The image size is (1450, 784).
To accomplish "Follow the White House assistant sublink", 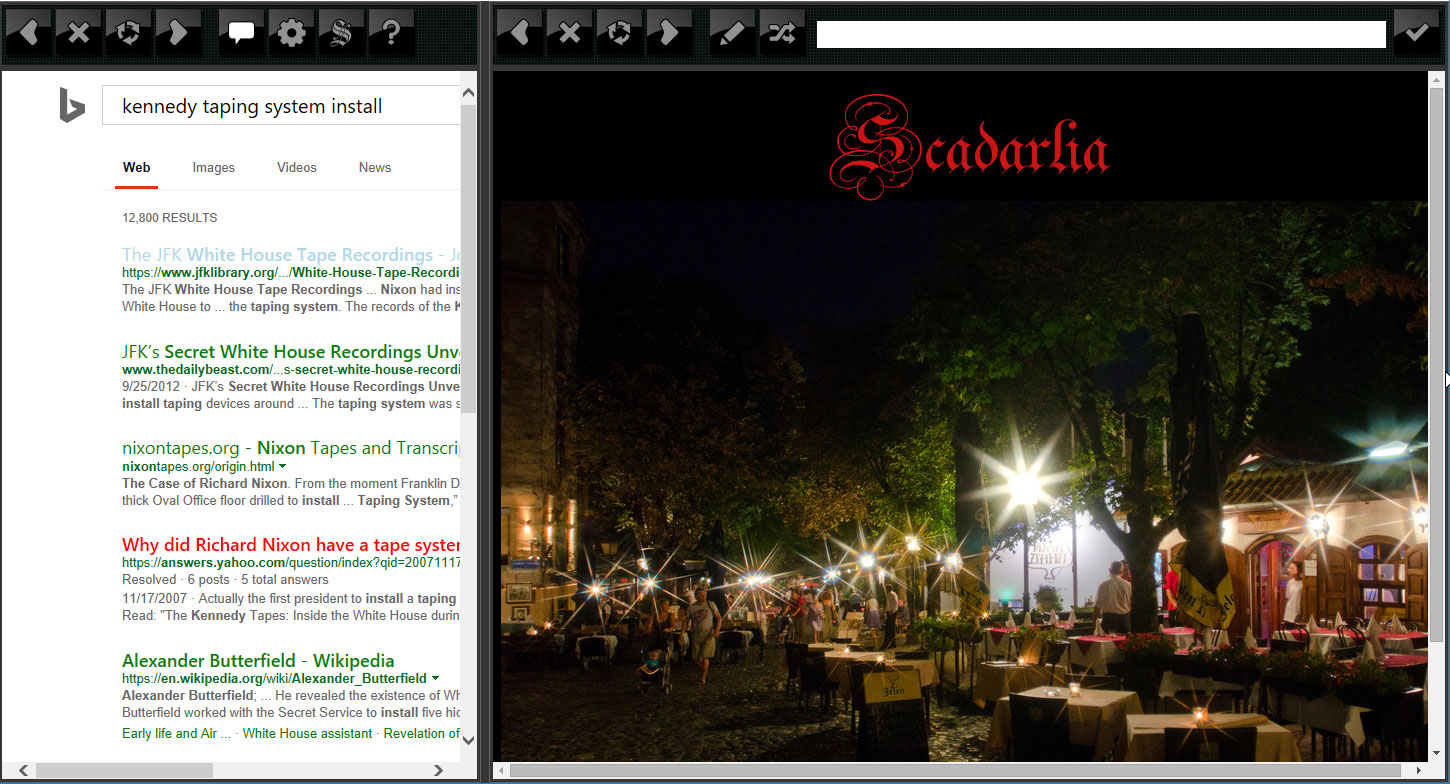I will click(309, 733).
